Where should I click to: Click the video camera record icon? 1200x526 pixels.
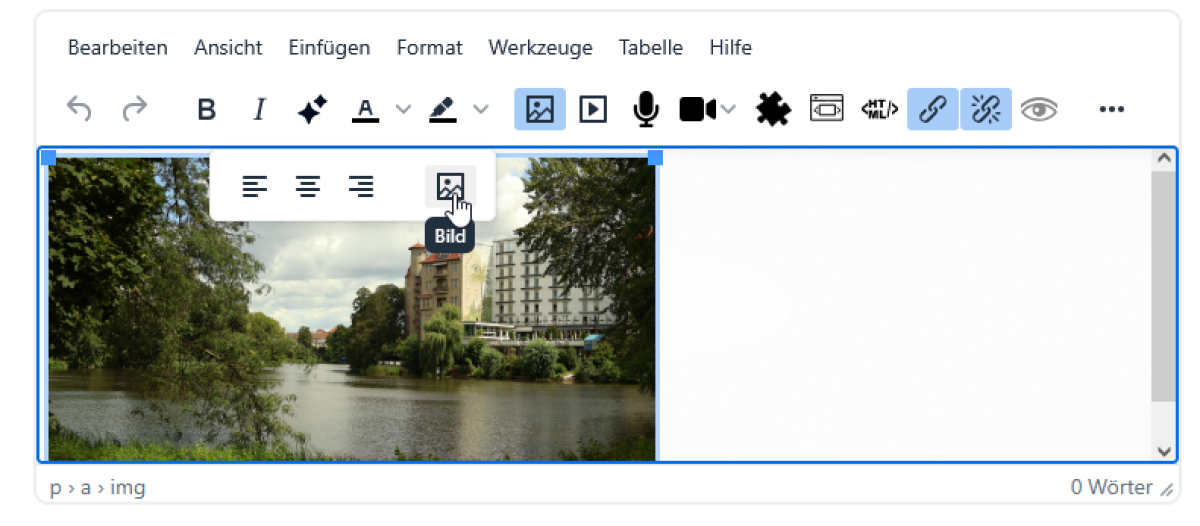(697, 109)
